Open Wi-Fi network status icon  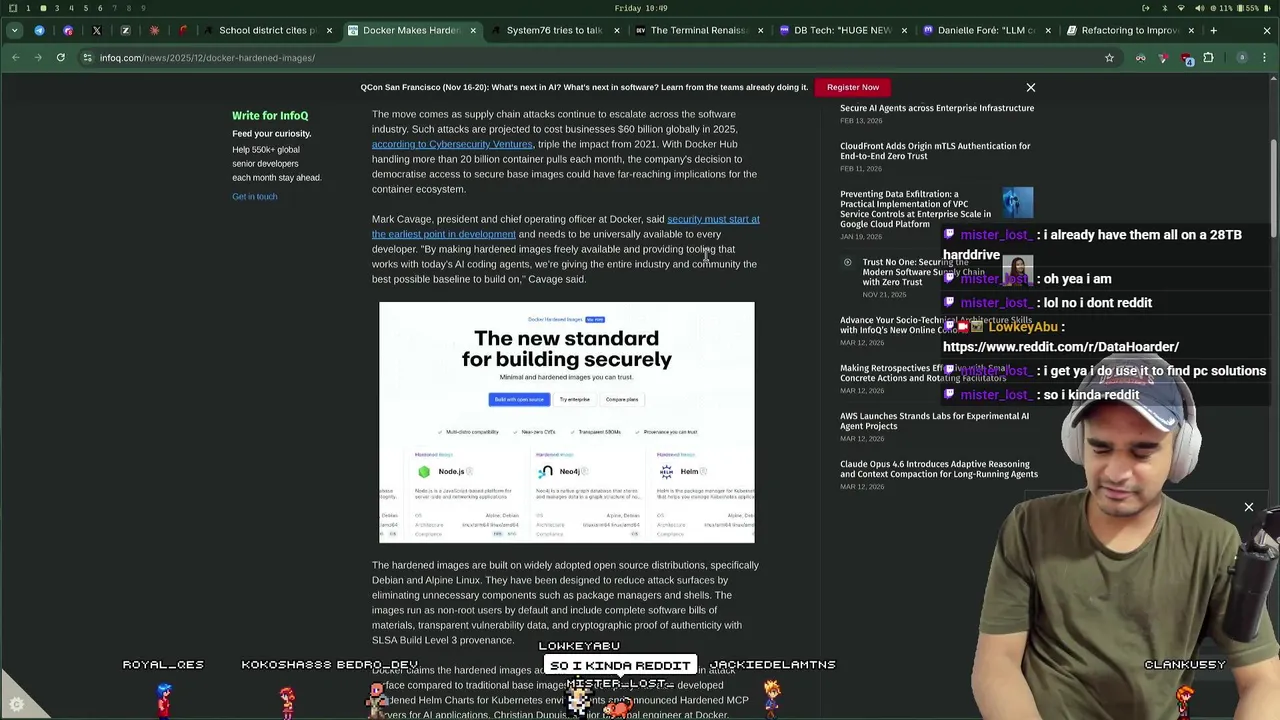[x=1183, y=8]
